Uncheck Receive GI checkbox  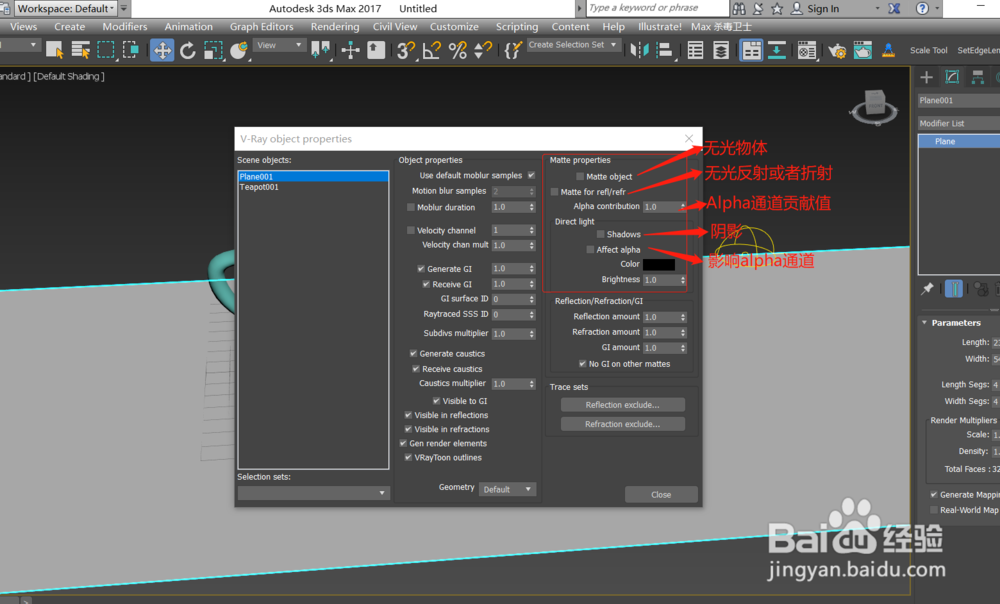[x=426, y=284]
